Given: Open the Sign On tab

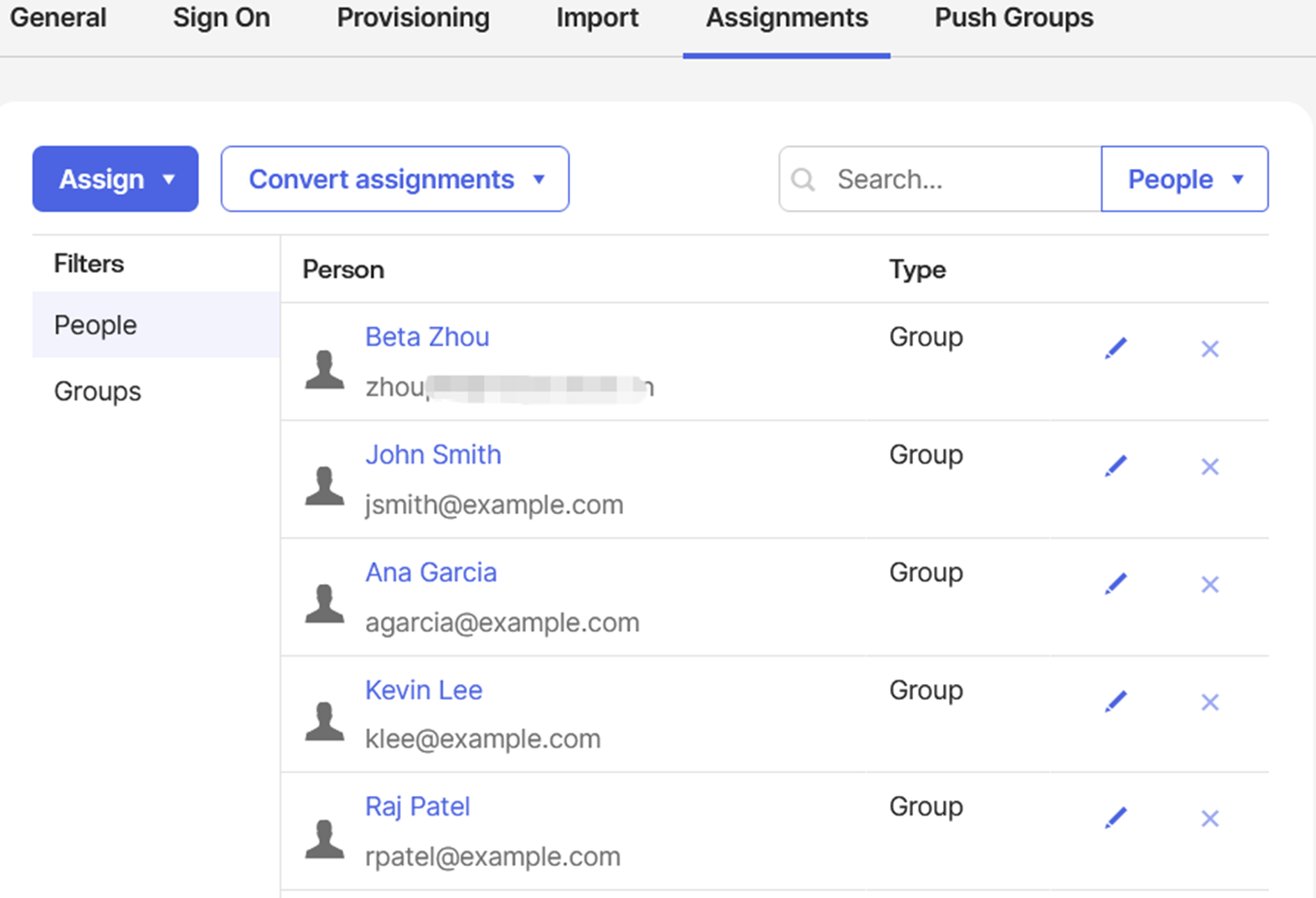Looking at the screenshot, I should pos(221,18).
